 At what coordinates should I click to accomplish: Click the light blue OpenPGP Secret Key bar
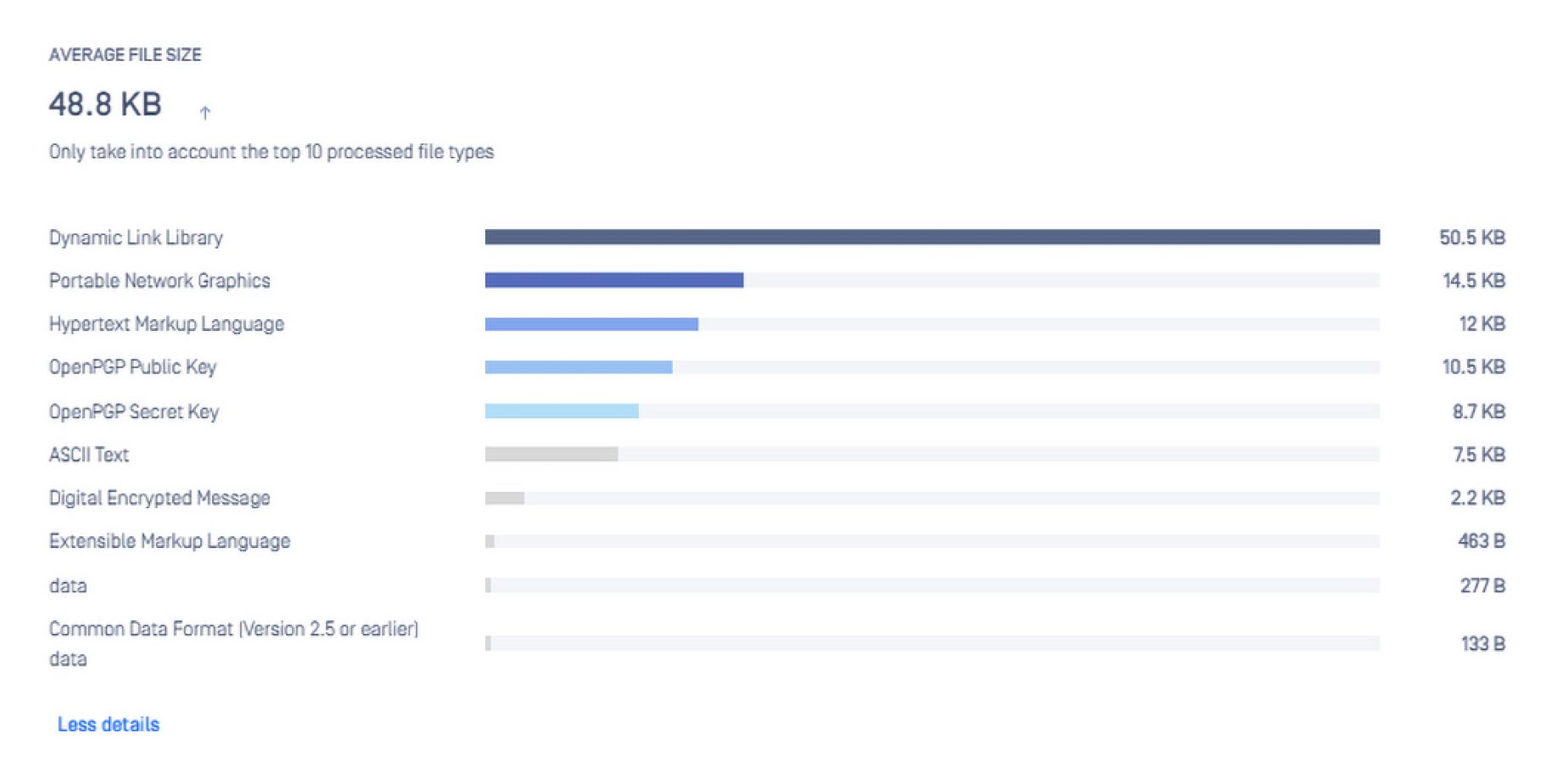click(x=561, y=412)
